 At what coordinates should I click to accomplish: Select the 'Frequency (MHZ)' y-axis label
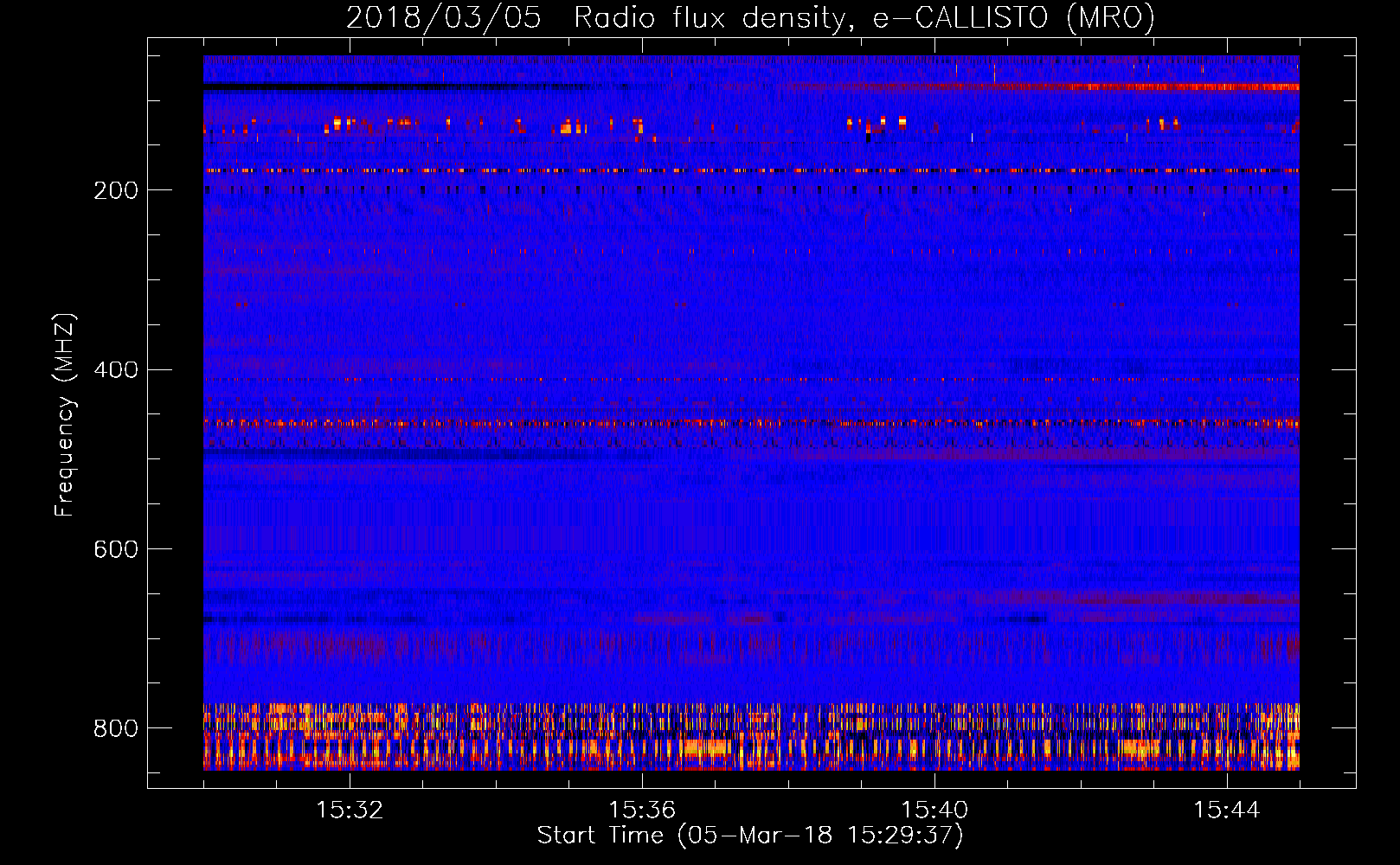coord(65,415)
